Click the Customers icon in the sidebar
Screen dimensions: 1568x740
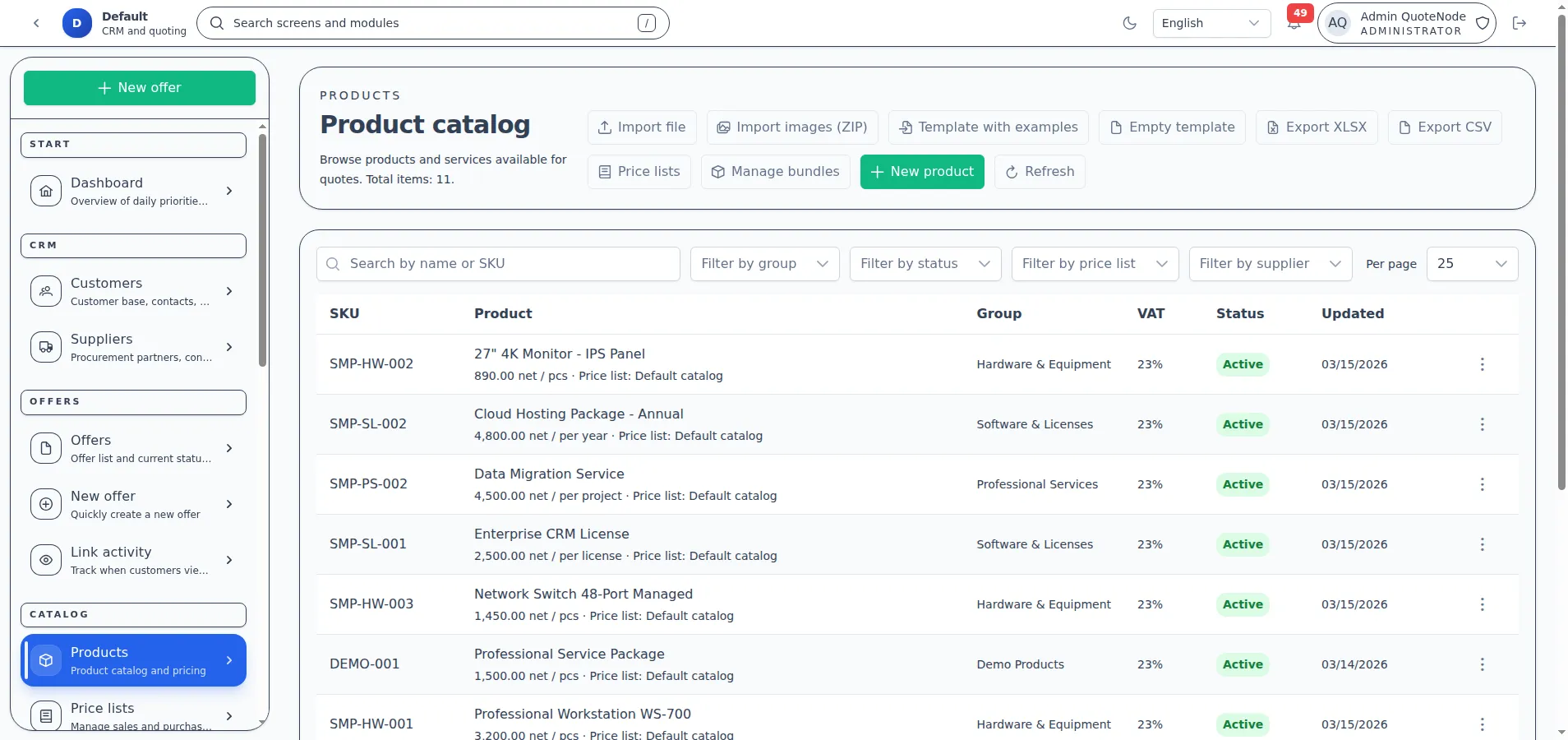tap(46, 290)
